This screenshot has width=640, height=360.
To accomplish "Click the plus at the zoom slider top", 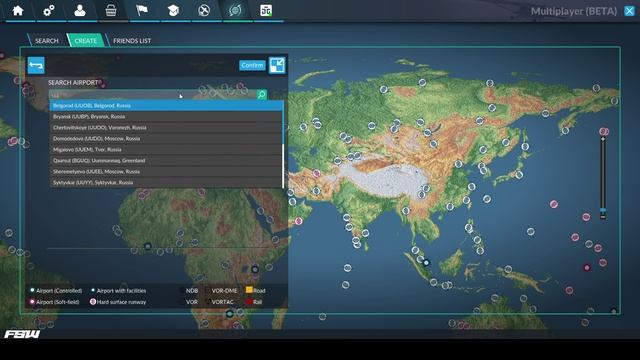I will [602, 139].
